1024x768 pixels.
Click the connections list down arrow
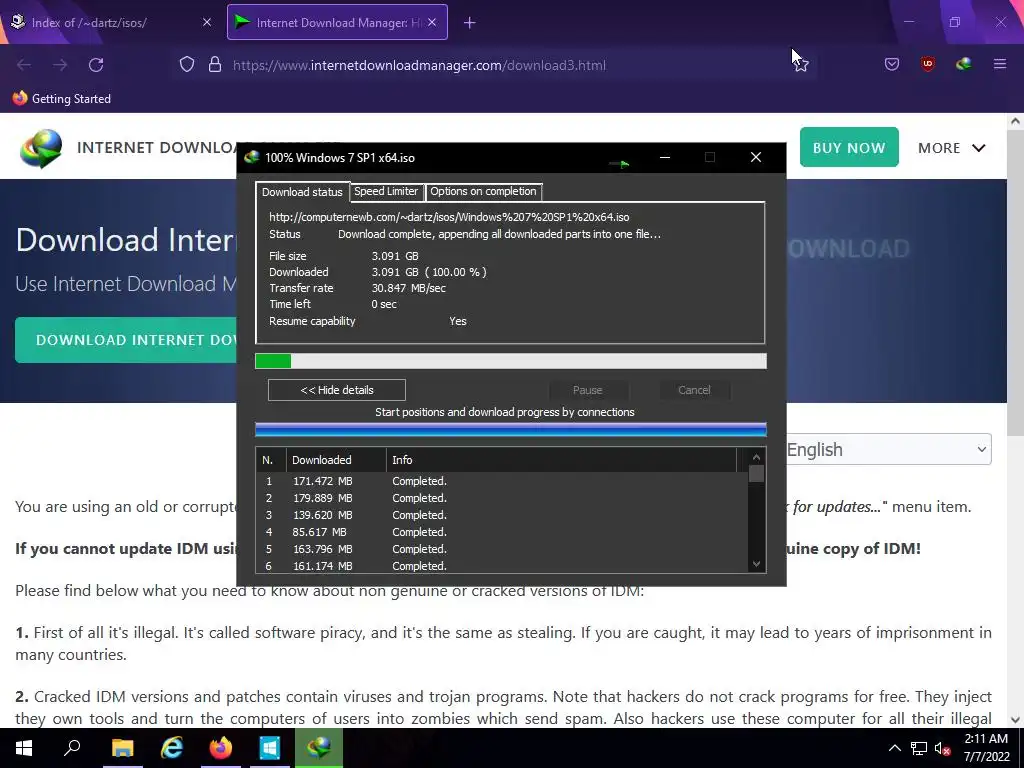coord(756,564)
